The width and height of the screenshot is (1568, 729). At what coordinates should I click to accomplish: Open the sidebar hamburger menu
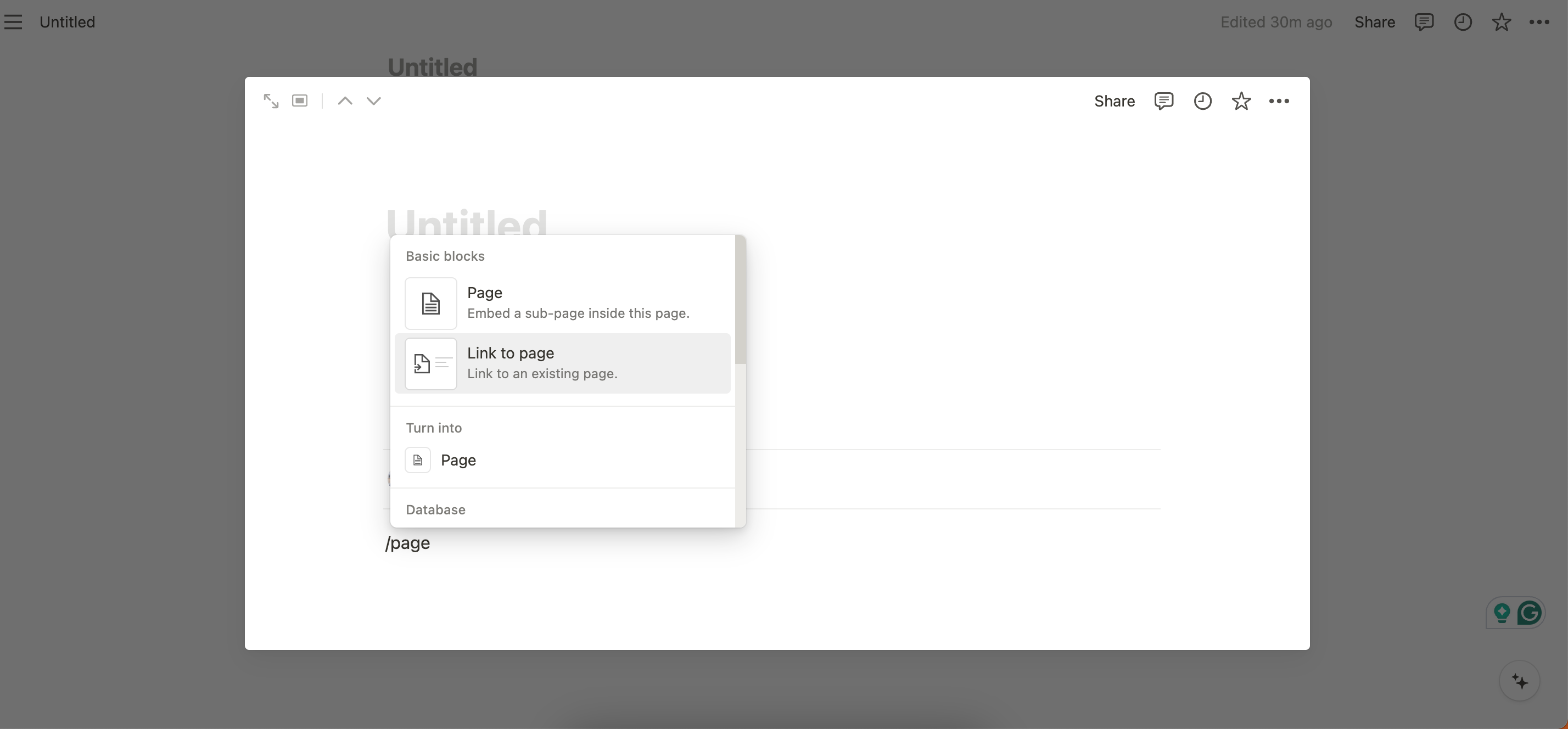coord(13,22)
